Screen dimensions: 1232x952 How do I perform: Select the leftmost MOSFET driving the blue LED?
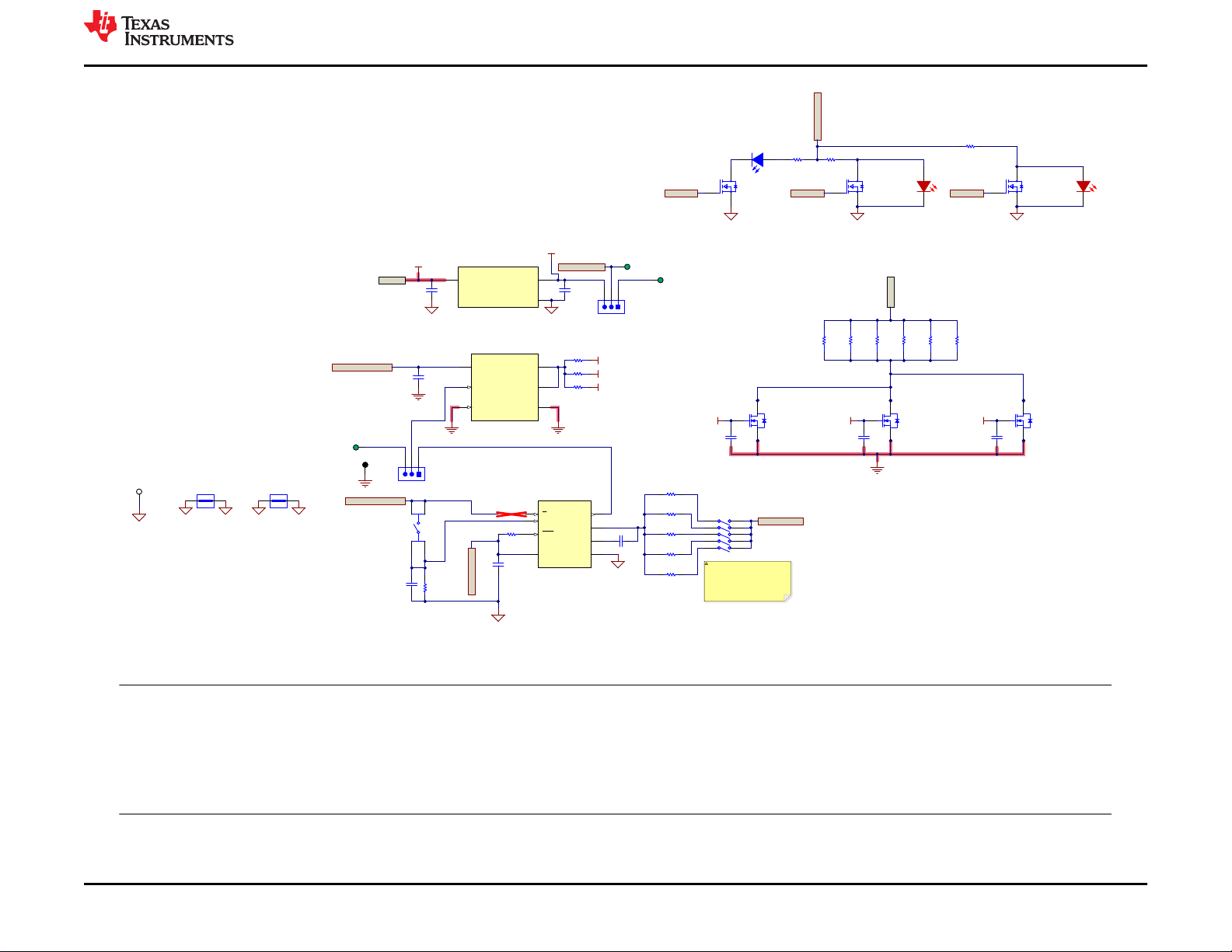coord(728,187)
